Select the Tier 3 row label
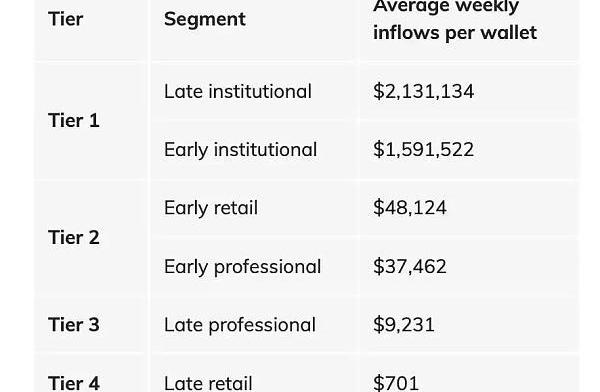The image size is (600, 392). pyautogui.click(x=74, y=325)
